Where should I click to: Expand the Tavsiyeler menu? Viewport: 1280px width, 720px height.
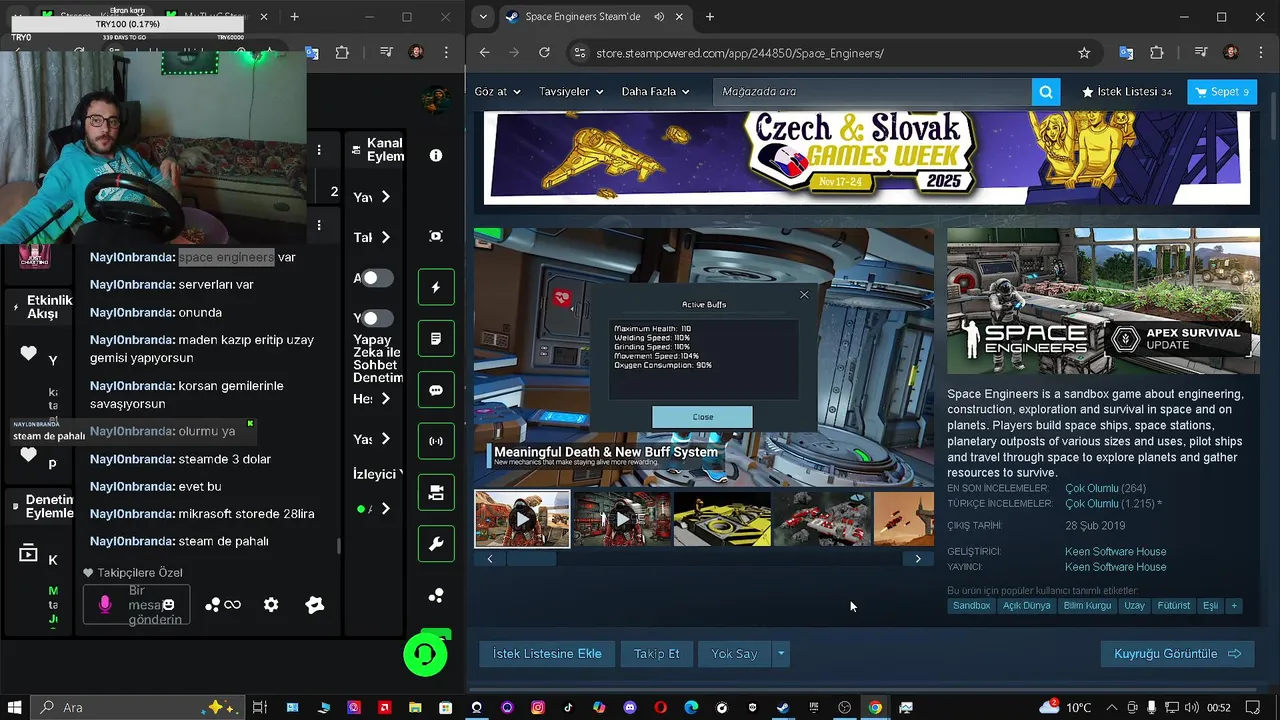click(571, 92)
